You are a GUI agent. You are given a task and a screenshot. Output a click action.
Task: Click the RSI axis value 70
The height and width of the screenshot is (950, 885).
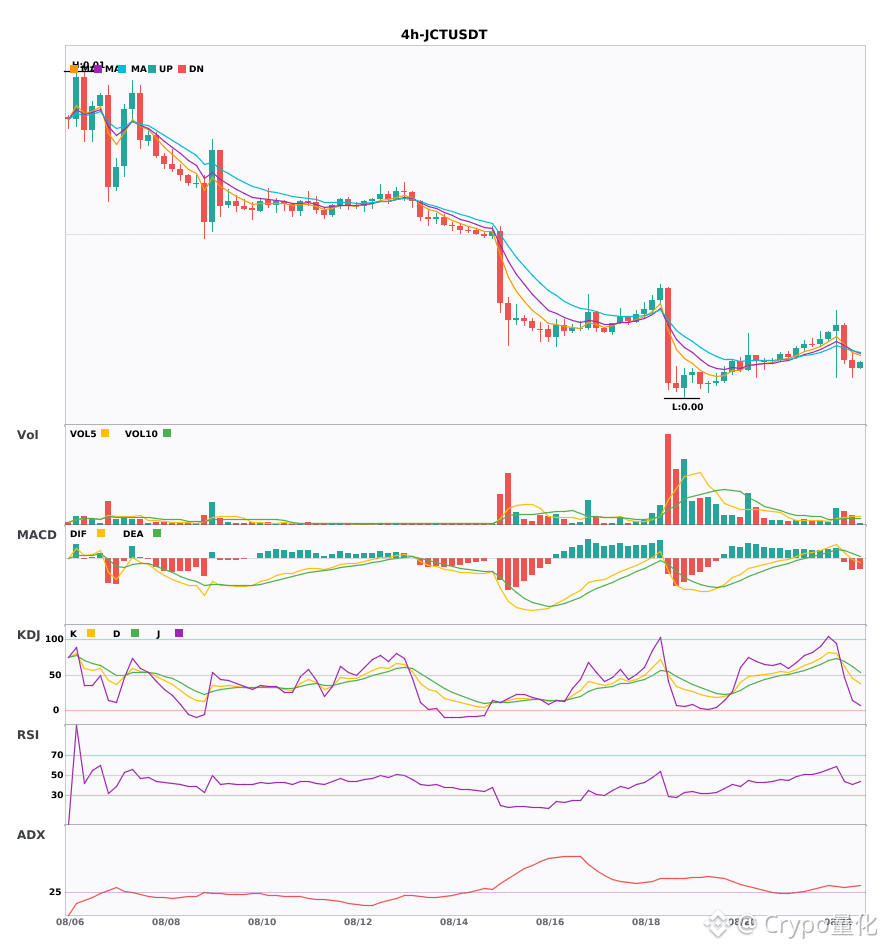click(x=57, y=755)
